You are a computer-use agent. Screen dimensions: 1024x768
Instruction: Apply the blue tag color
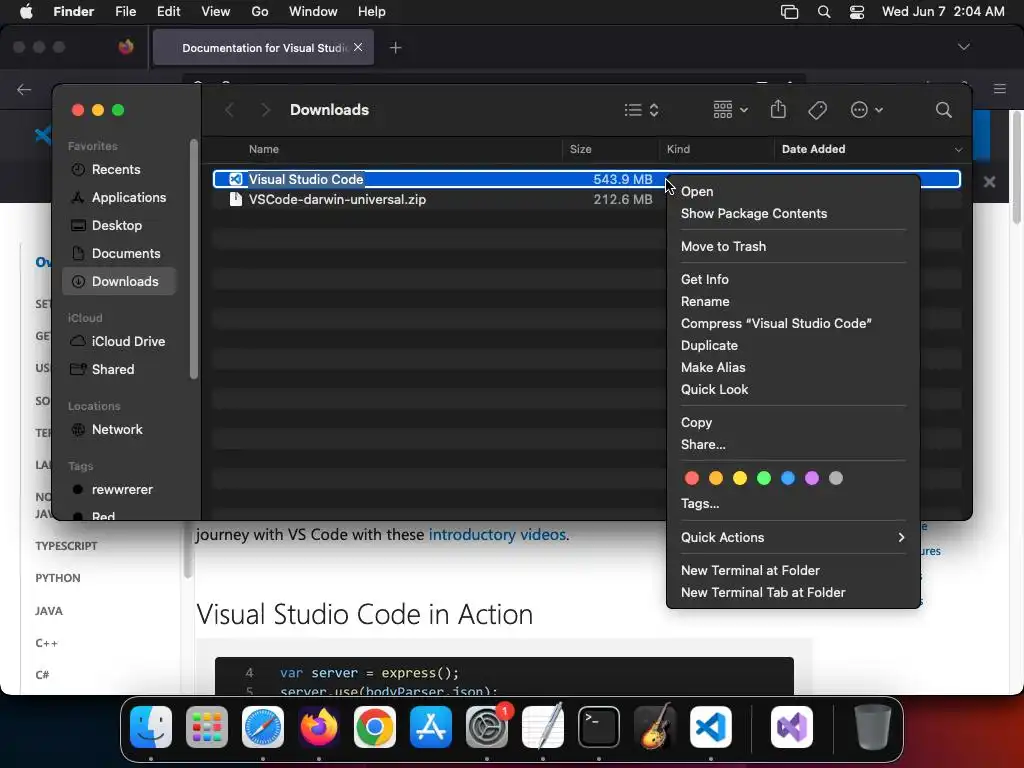788,478
